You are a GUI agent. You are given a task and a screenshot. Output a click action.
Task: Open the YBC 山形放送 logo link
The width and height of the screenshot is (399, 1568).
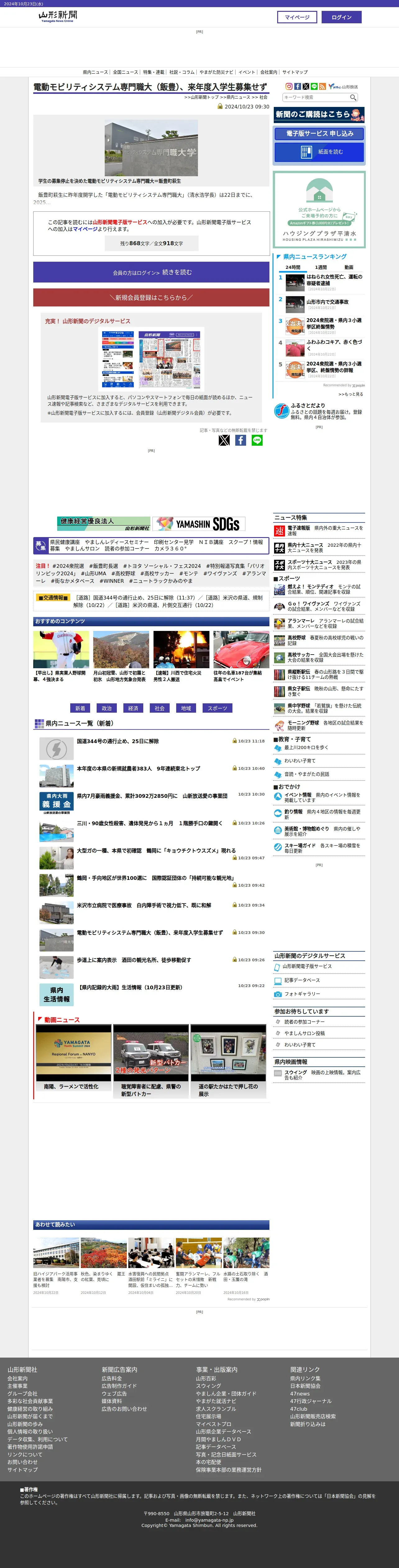343,86
